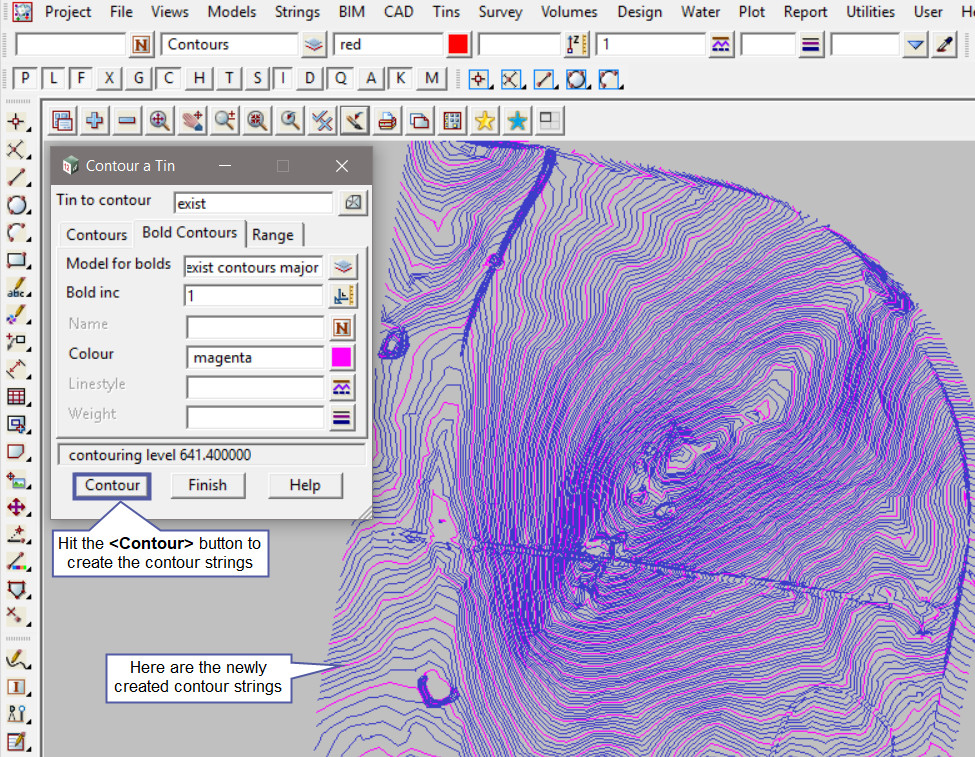Click the printer plot icon in view toolbar
975x757 pixels.
[x=387, y=121]
